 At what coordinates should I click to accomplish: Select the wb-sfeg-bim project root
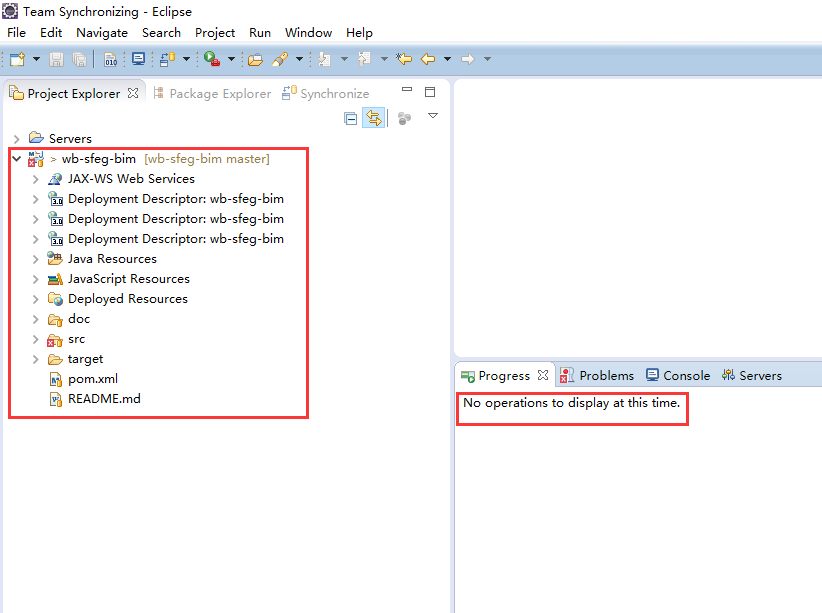pyautogui.click(x=149, y=158)
